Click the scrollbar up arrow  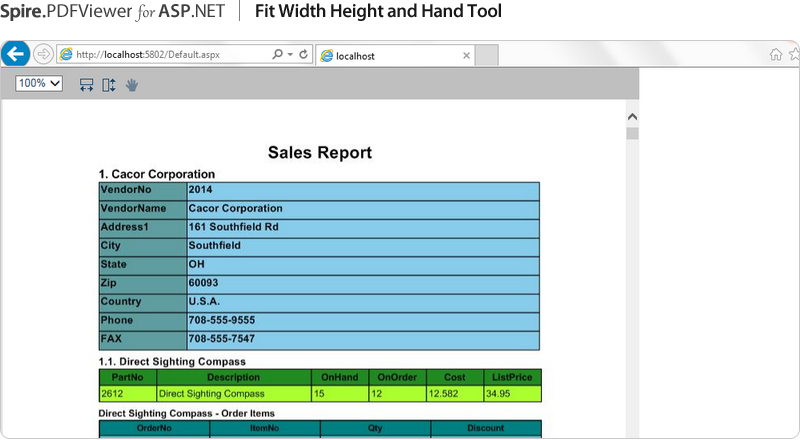[x=632, y=117]
